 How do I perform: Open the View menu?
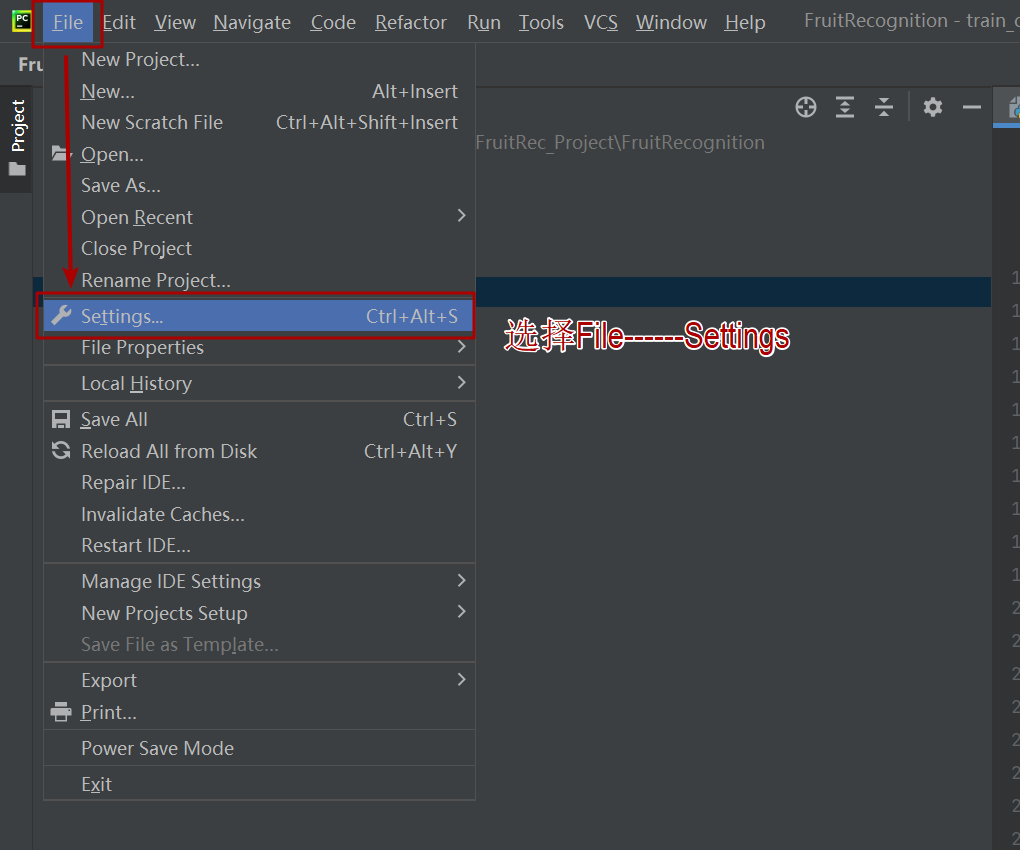tap(175, 23)
